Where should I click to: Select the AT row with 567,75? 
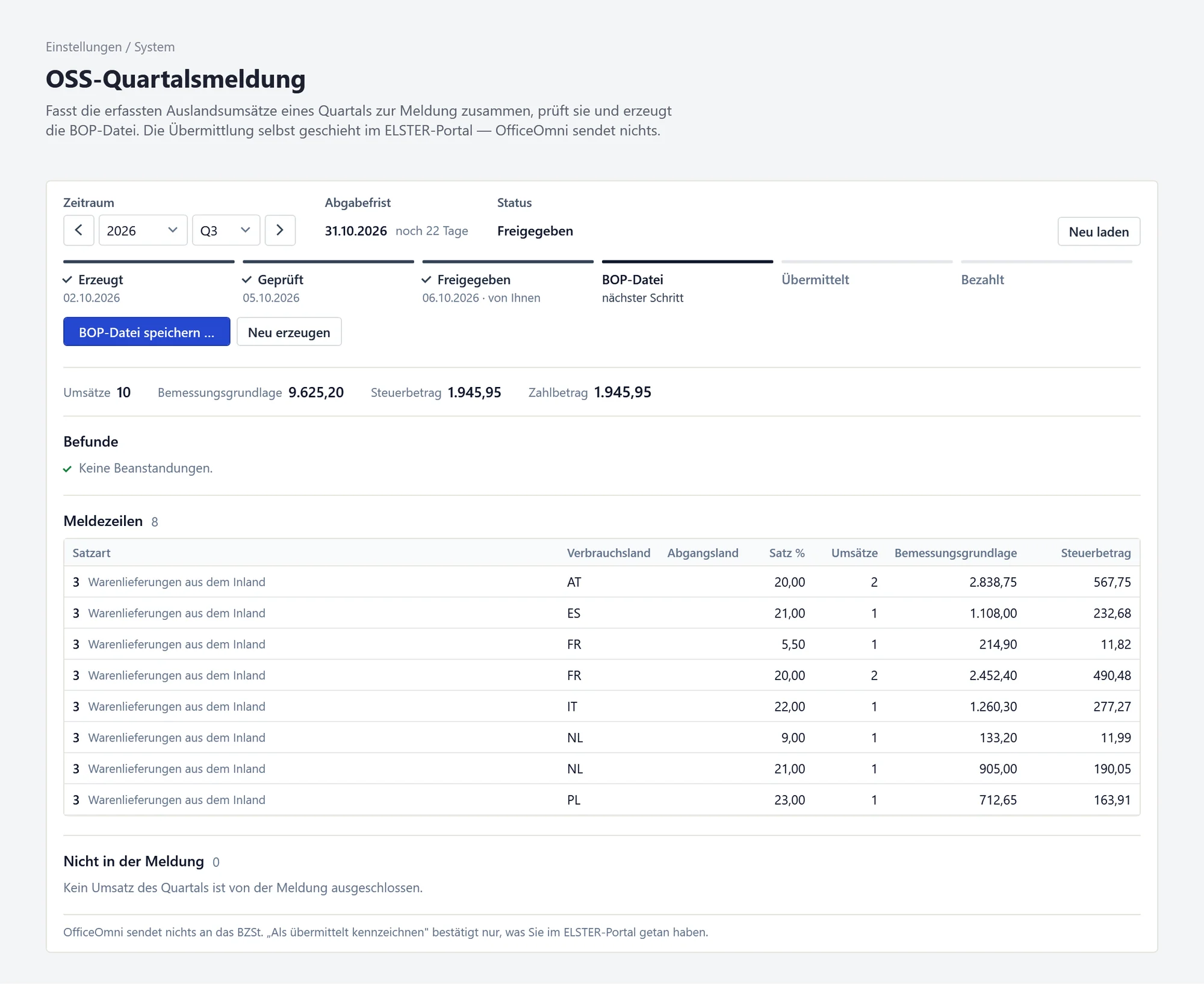[x=602, y=582]
